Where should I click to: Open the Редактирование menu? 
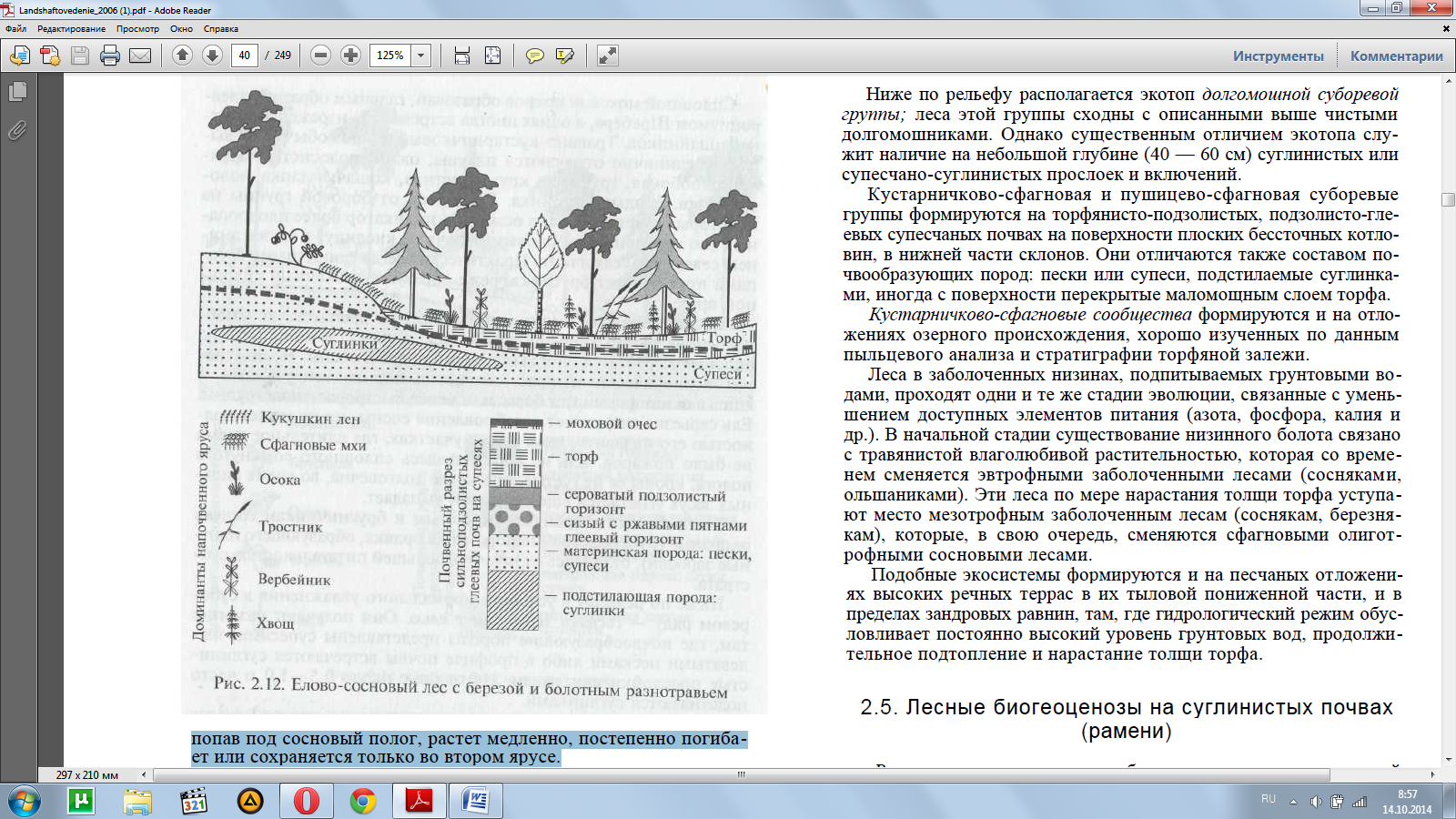click(71, 29)
